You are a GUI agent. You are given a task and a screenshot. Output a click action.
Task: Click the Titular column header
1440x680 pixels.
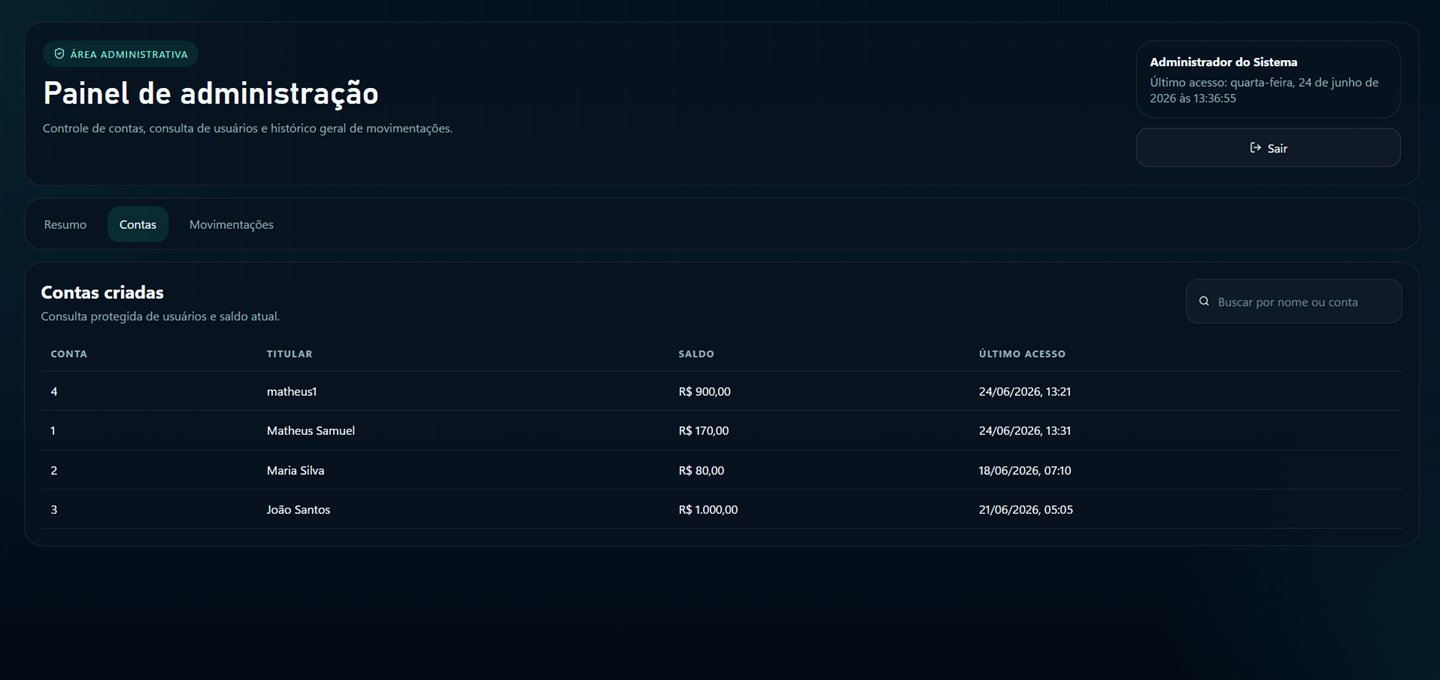click(x=290, y=354)
